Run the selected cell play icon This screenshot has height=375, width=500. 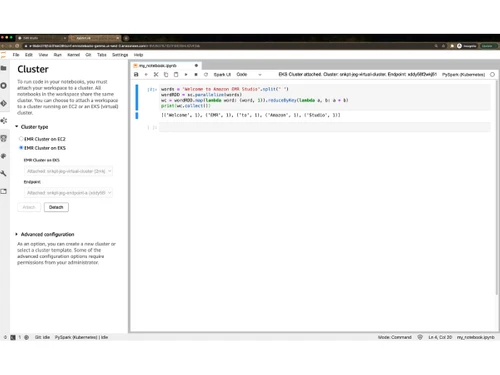click(x=186, y=75)
